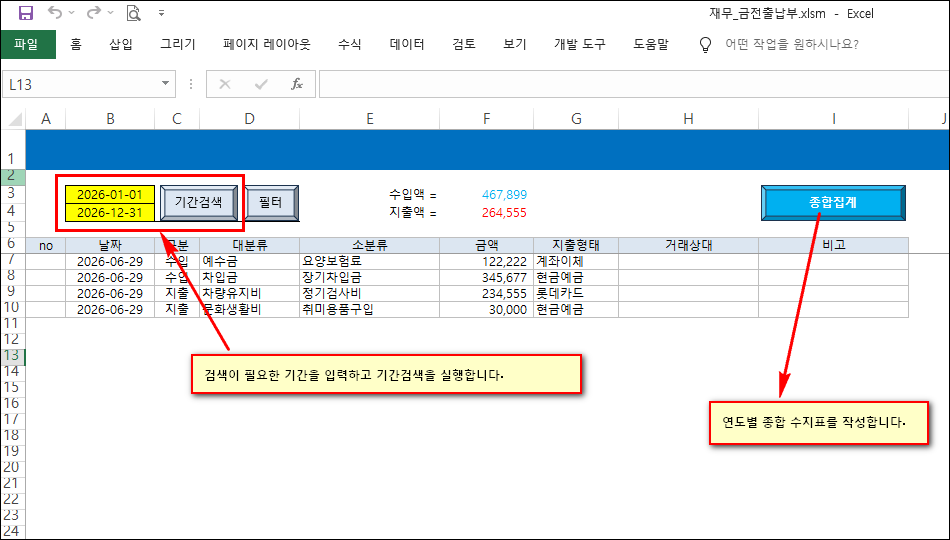Select the cell 롯데카드
950x540 pixels.
tap(576, 293)
